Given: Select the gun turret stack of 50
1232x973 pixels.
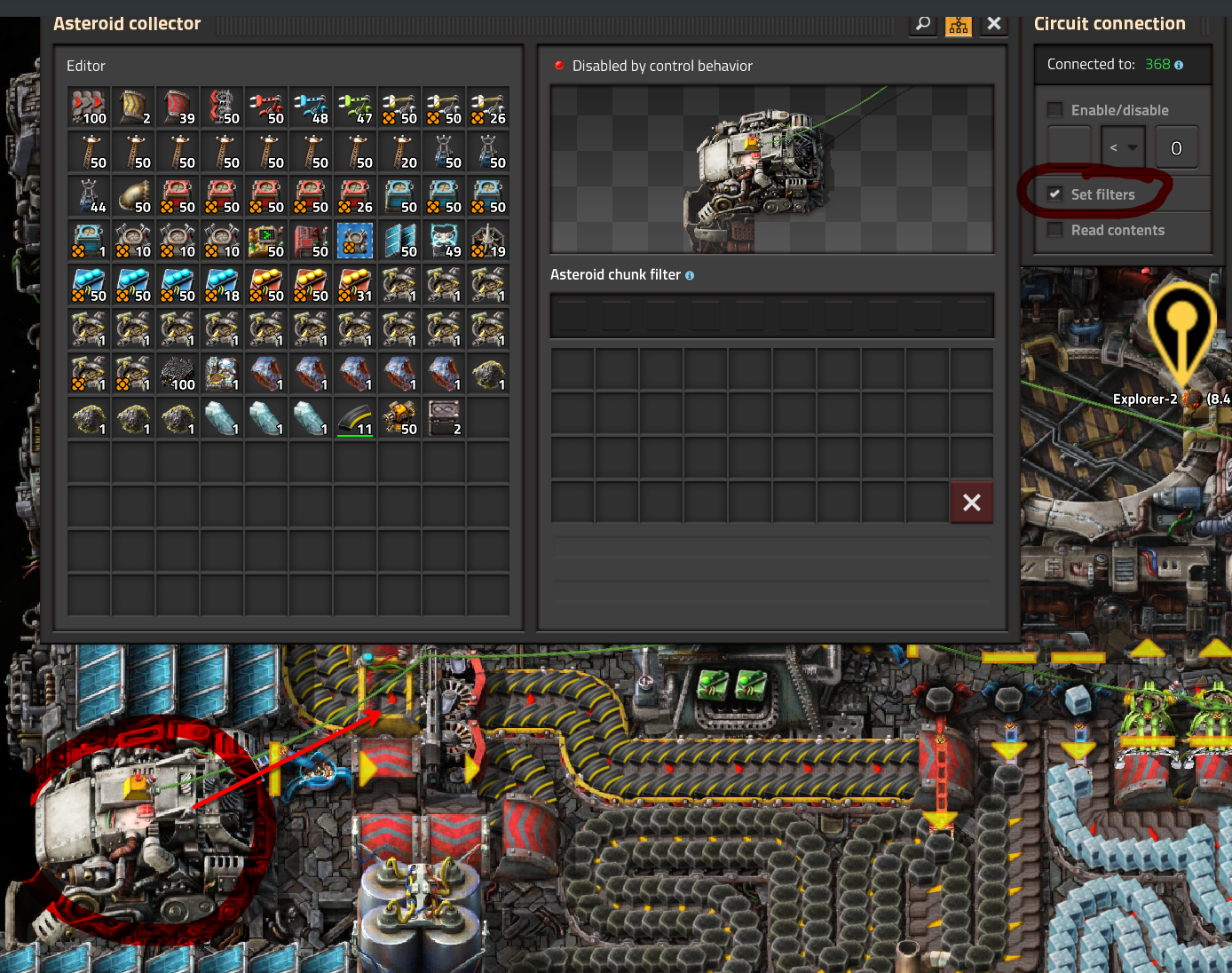Looking at the screenshot, I should click(x=399, y=418).
